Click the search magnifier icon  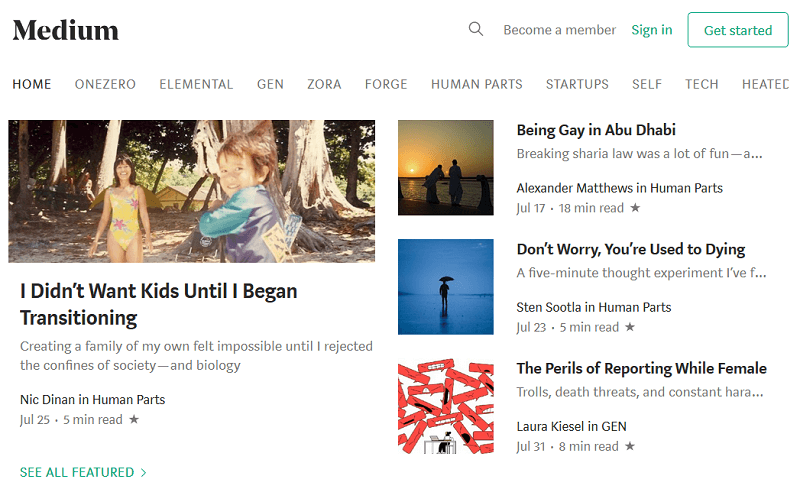pos(476,29)
